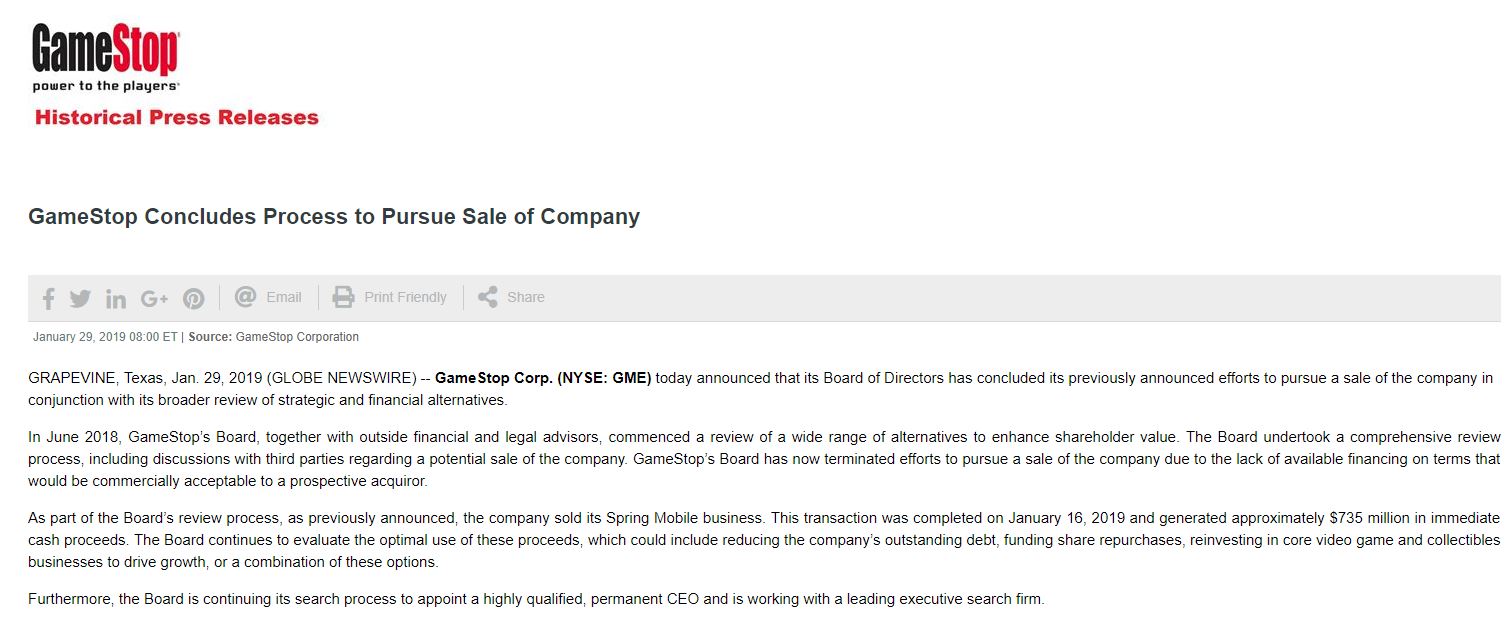Click the share network icon
Image resolution: width=1512 pixels, height=629 pixels.
coord(487,297)
